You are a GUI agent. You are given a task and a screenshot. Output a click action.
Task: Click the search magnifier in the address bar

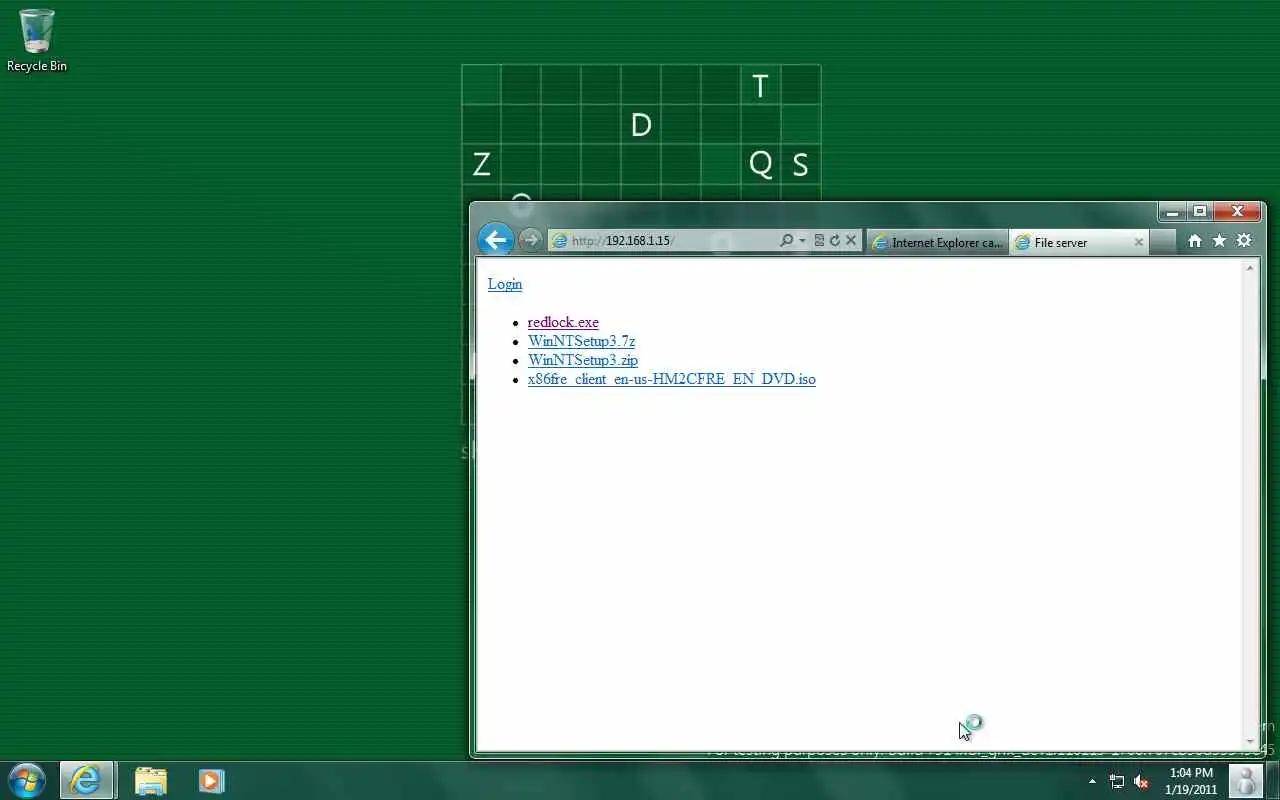(x=786, y=241)
